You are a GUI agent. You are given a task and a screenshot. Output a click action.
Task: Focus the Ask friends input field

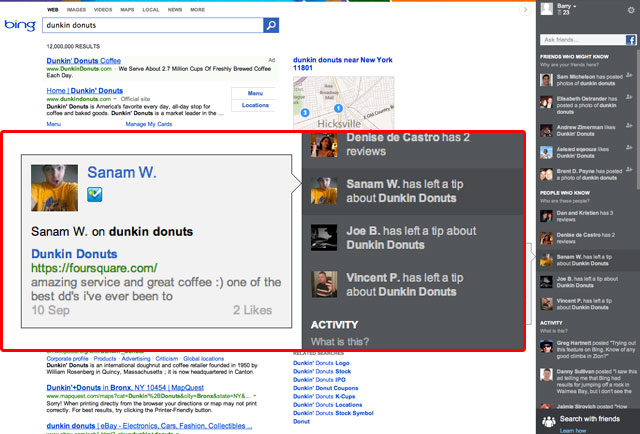583,40
